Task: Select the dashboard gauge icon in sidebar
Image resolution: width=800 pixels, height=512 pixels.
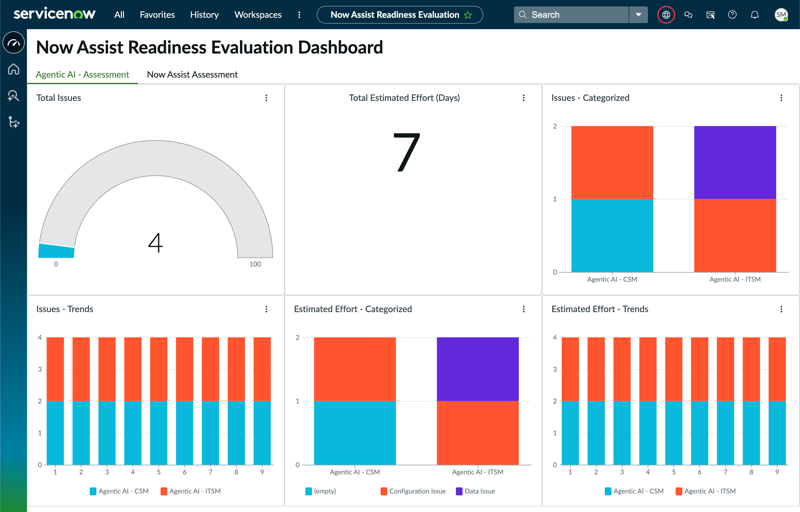Action: tap(14, 43)
